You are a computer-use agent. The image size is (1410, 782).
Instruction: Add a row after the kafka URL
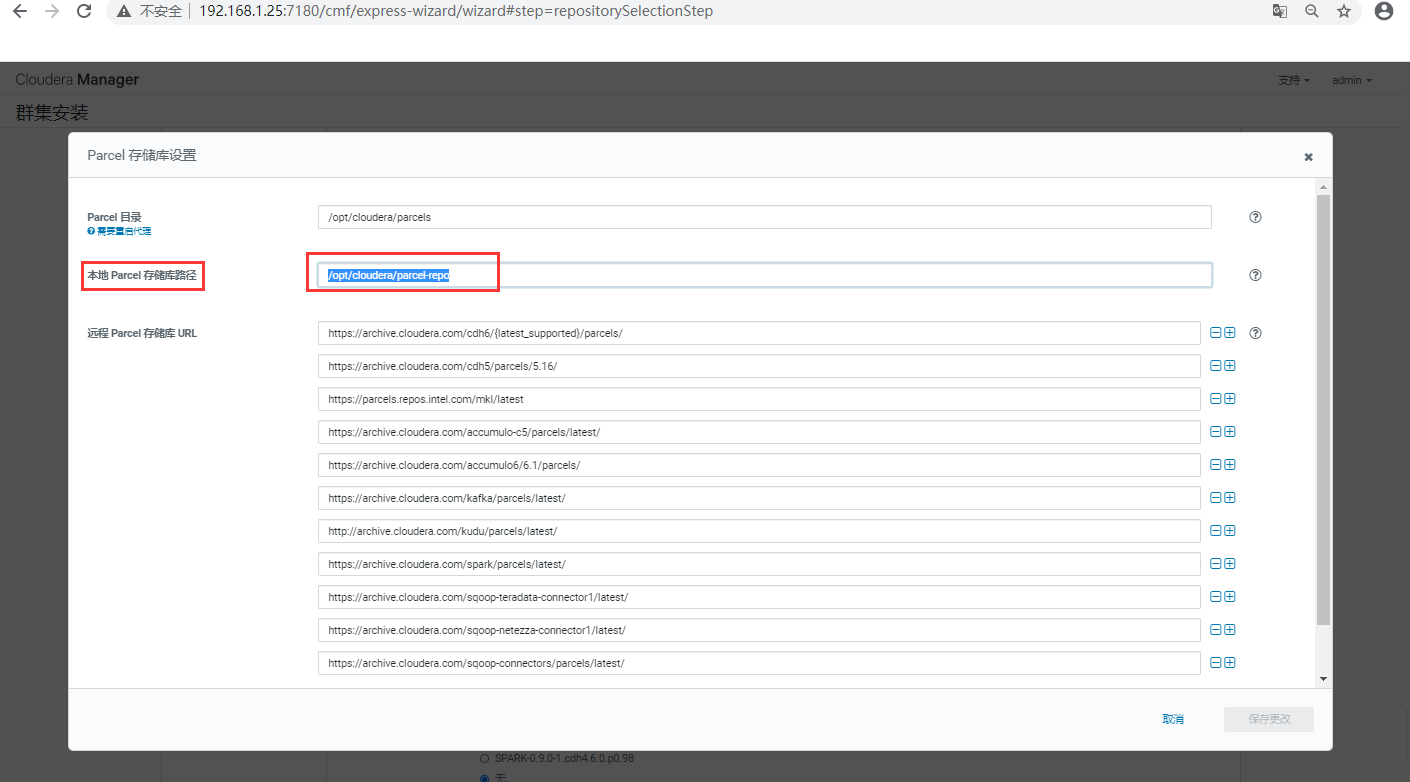pyautogui.click(x=1230, y=498)
